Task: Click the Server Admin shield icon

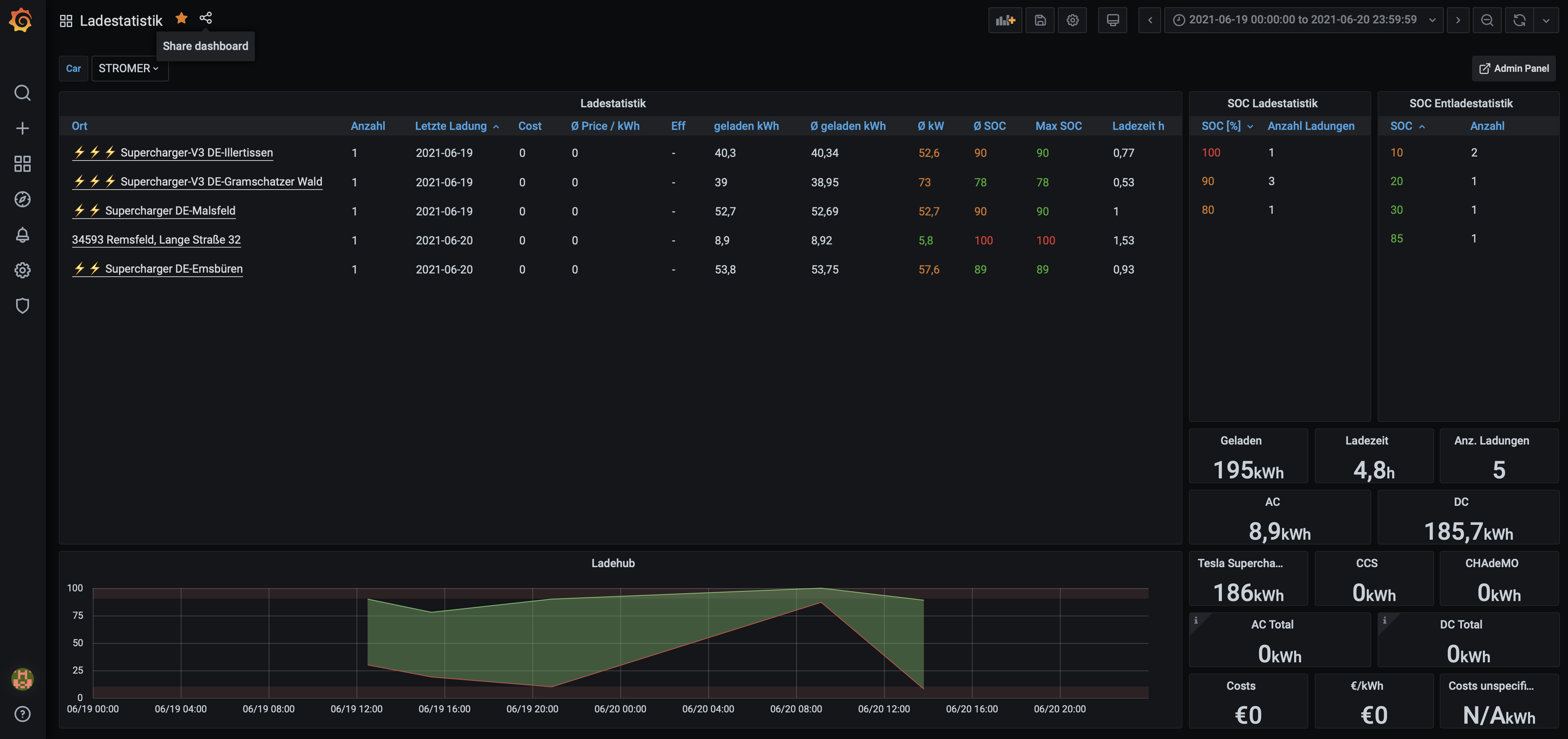Action: coord(23,306)
